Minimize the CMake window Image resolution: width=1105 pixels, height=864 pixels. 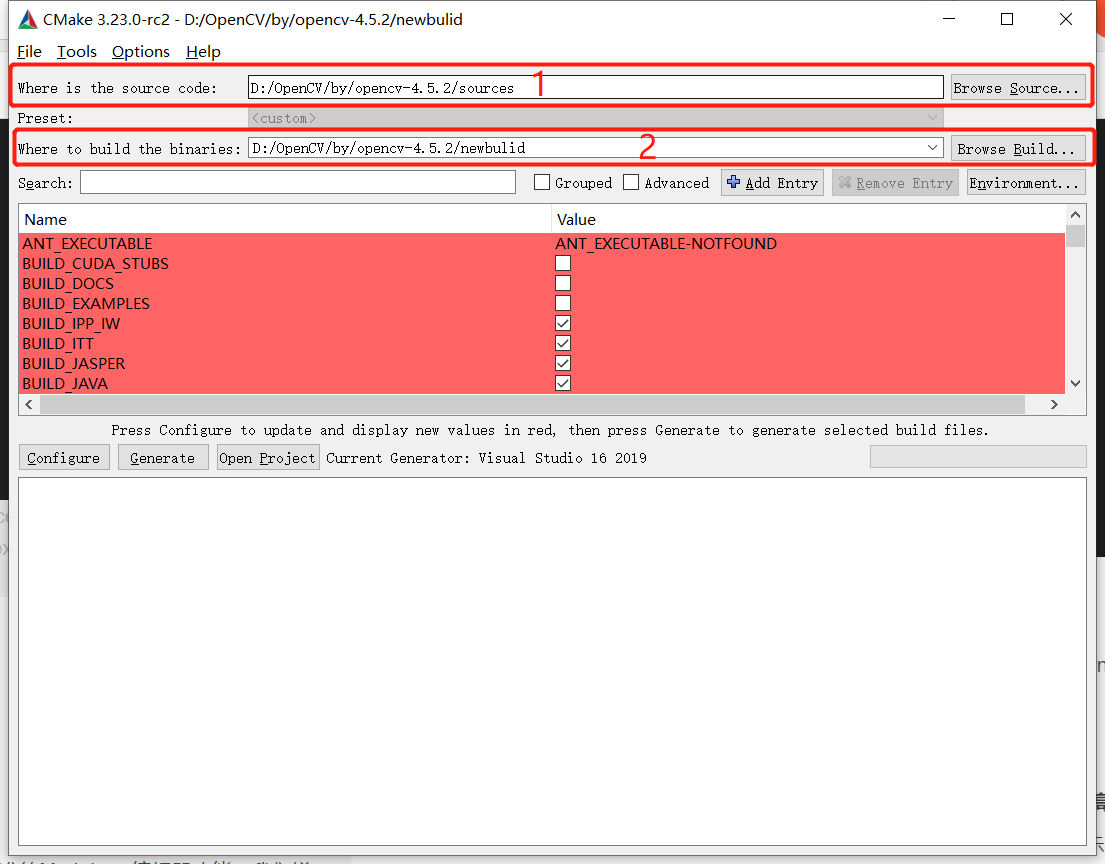pyautogui.click(x=949, y=19)
